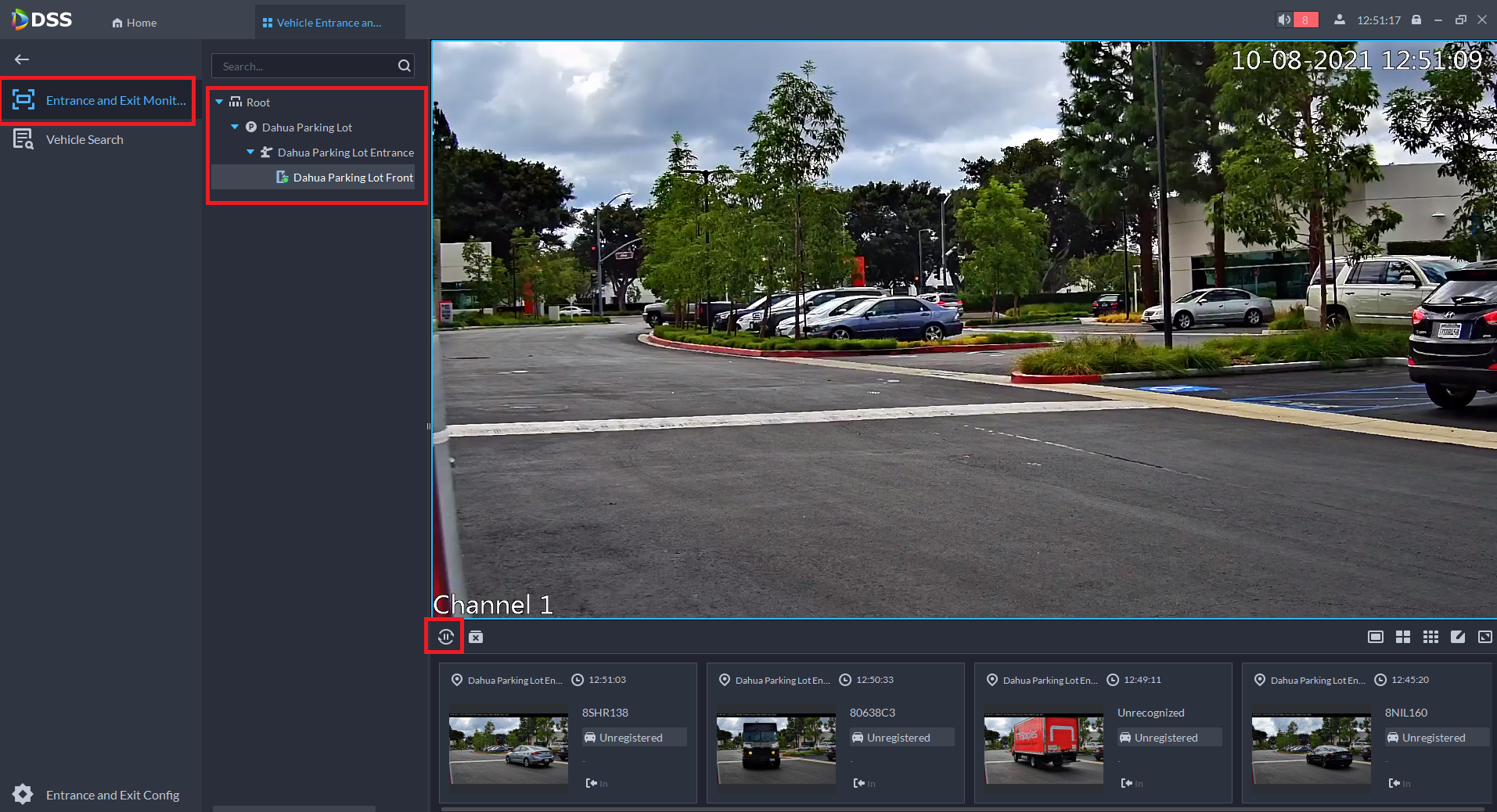This screenshot has width=1497, height=812.
Task: Collapse Dahua Parking Lot Entrance node
Action: (250, 152)
